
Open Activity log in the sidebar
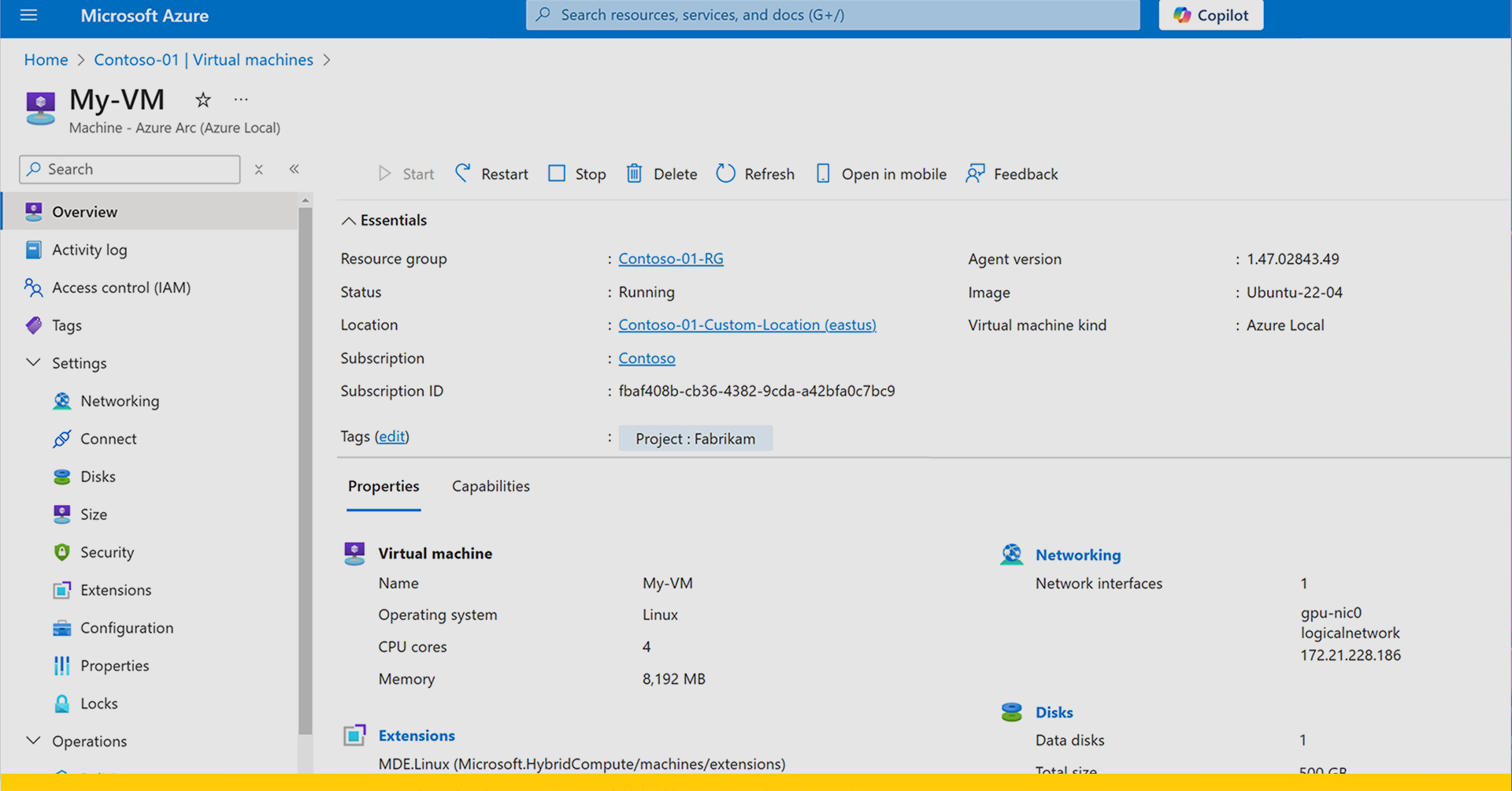pyautogui.click(x=89, y=250)
